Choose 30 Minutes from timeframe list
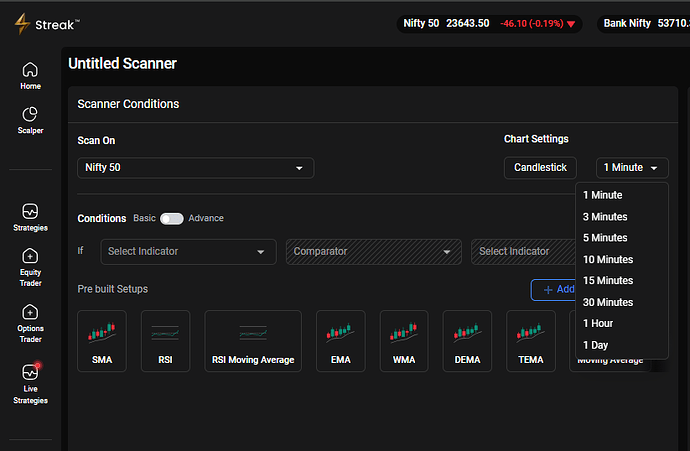The image size is (690, 451). tap(622, 302)
